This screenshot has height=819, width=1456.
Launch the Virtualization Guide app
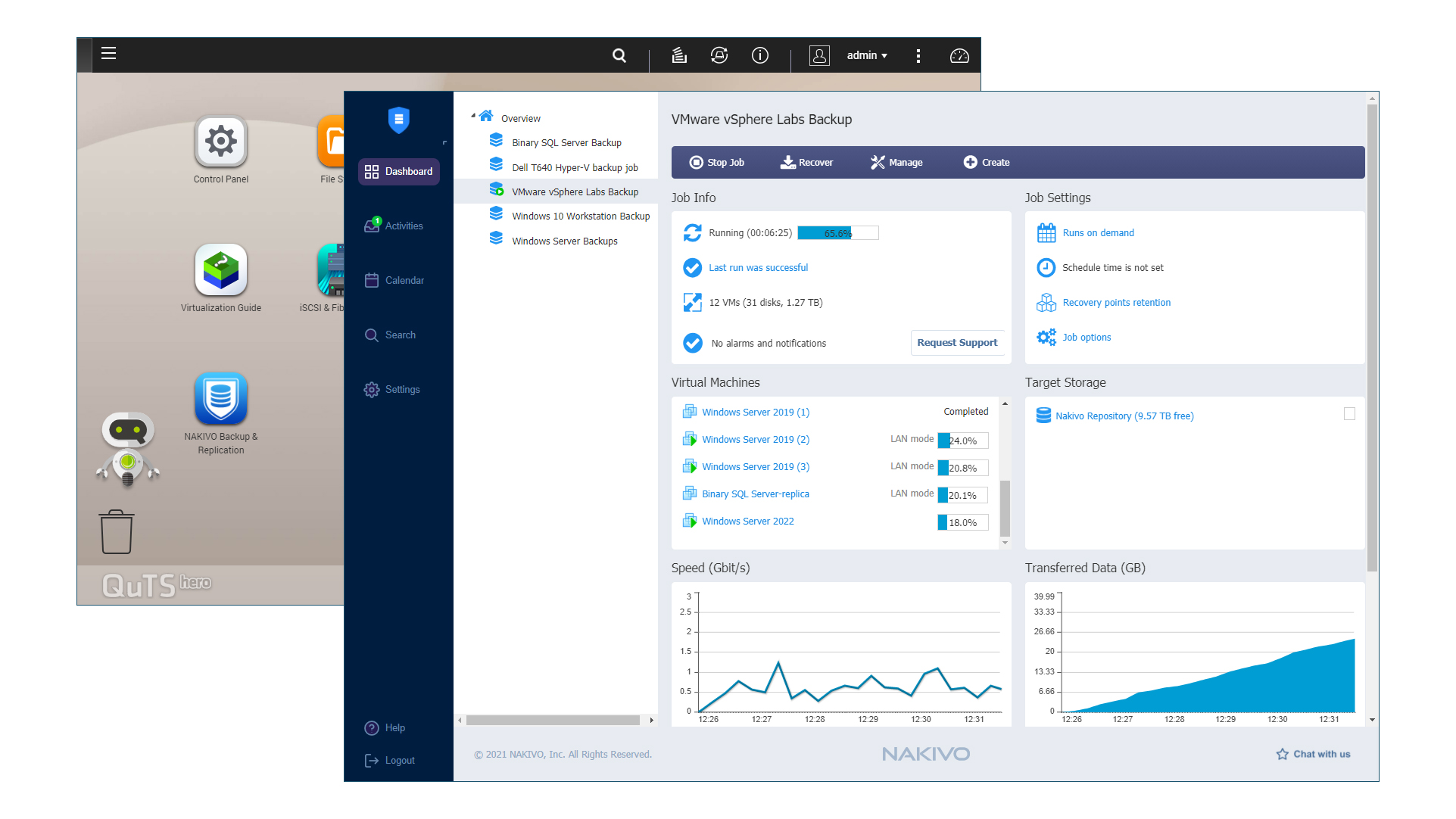(220, 278)
